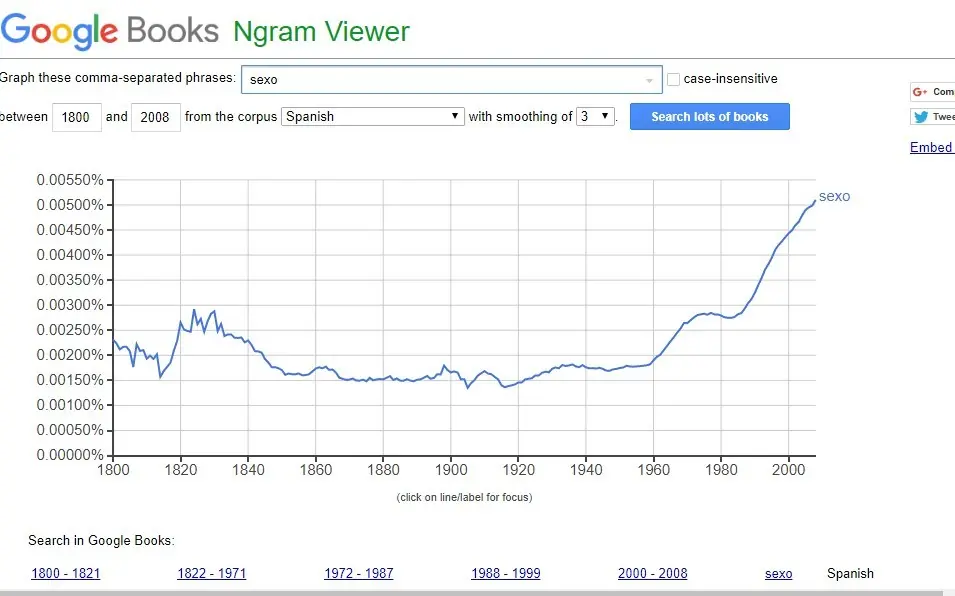Click the Google+ share icon

pyautogui.click(x=921, y=91)
